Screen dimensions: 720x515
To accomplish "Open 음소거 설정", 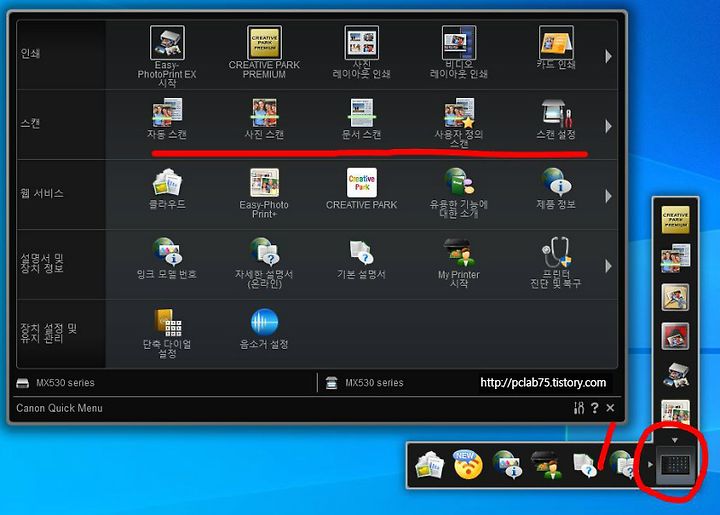I will [264, 329].
